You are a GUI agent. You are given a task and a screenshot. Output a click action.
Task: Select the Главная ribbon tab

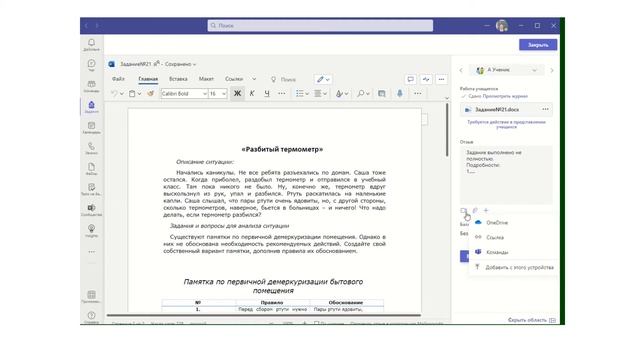click(148, 79)
